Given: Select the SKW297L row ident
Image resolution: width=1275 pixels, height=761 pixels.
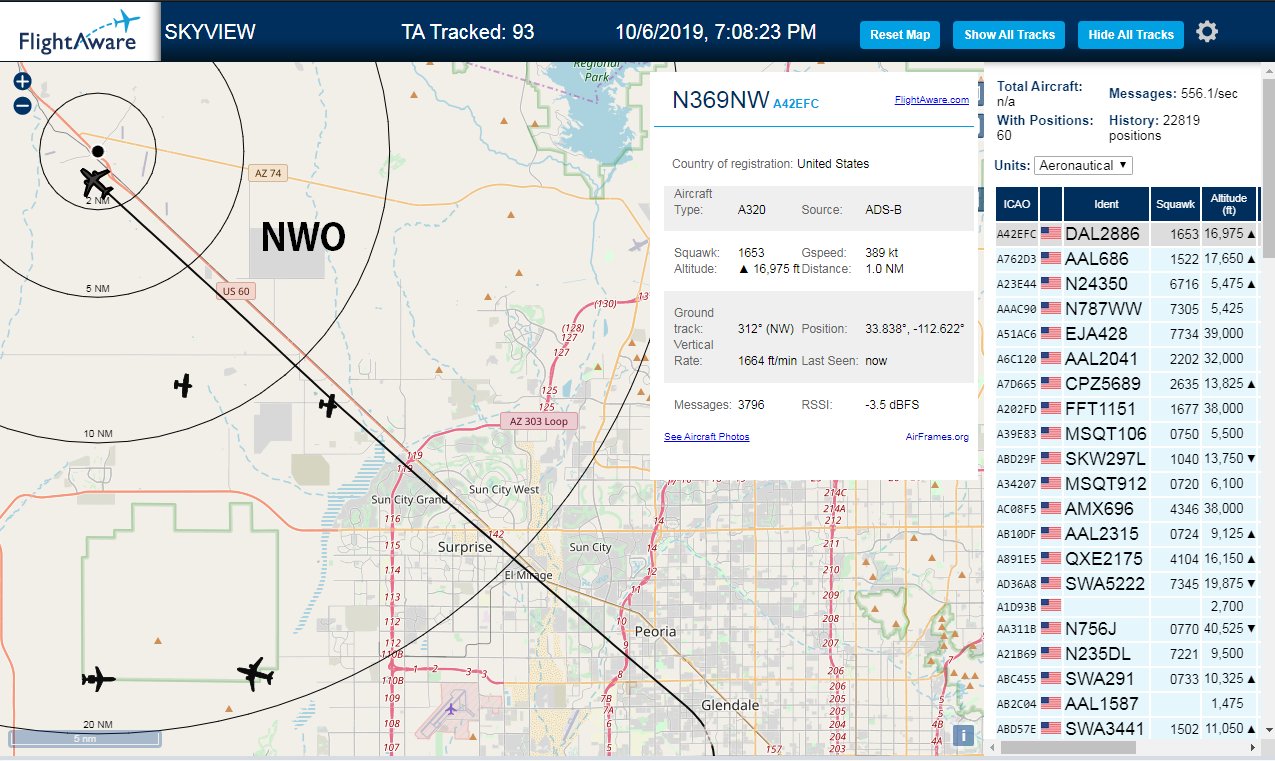Looking at the screenshot, I should (1105, 458).
